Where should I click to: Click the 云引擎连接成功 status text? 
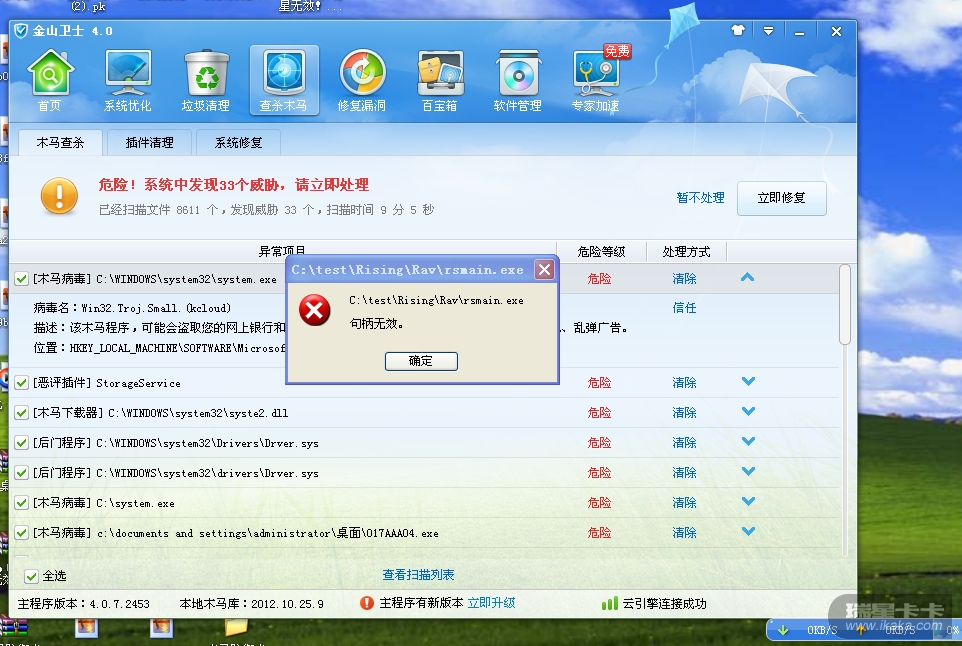664,604
